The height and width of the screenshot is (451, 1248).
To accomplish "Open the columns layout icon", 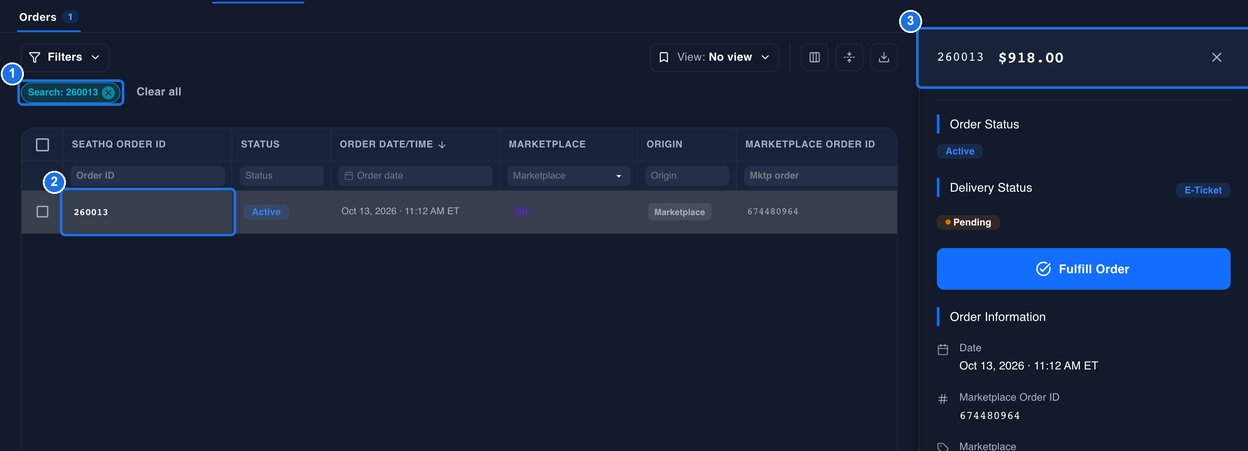I will pos(814,57).
